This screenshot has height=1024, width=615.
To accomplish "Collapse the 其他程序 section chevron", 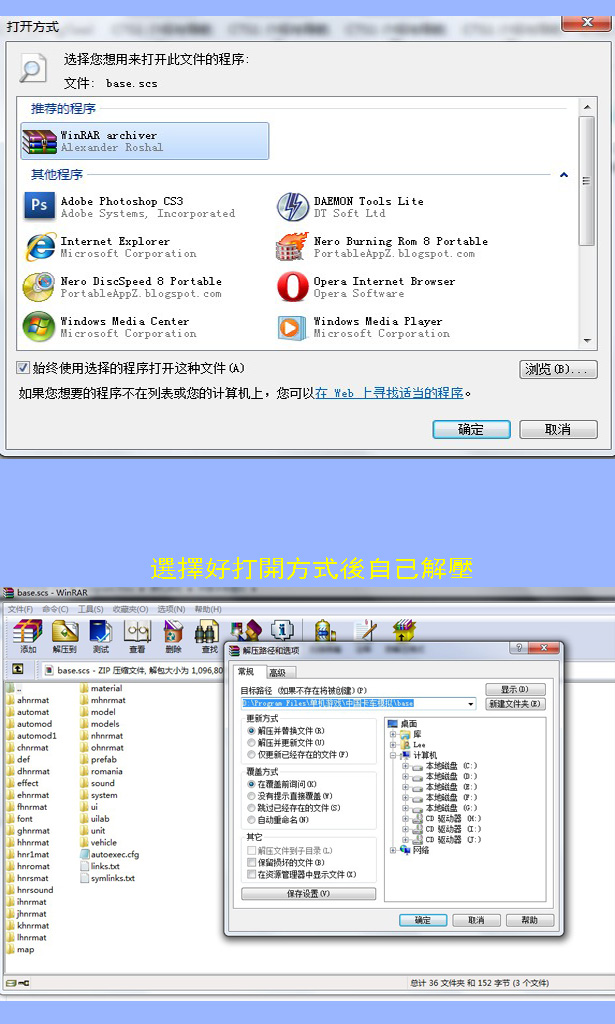I will click(x=564, y=174).
